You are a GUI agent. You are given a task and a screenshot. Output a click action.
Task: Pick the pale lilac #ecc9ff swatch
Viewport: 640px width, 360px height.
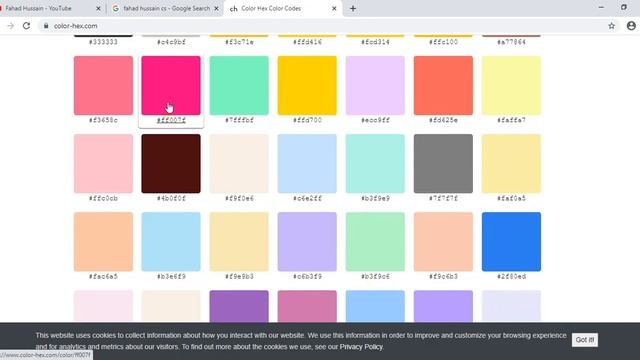pyautogui.click(x=375, y=85)
